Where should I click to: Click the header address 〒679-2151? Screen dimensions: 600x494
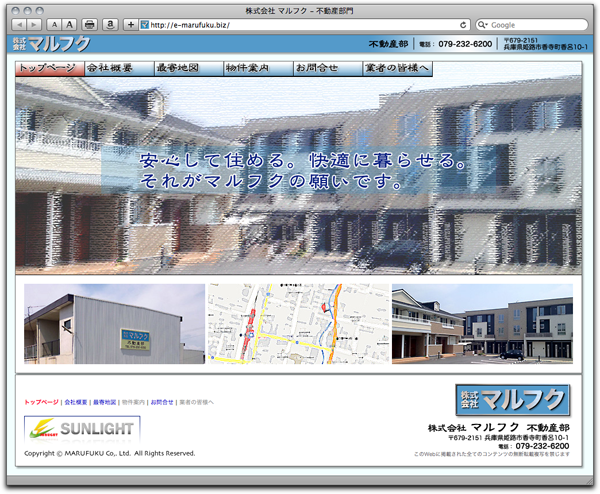coord(545,44)
